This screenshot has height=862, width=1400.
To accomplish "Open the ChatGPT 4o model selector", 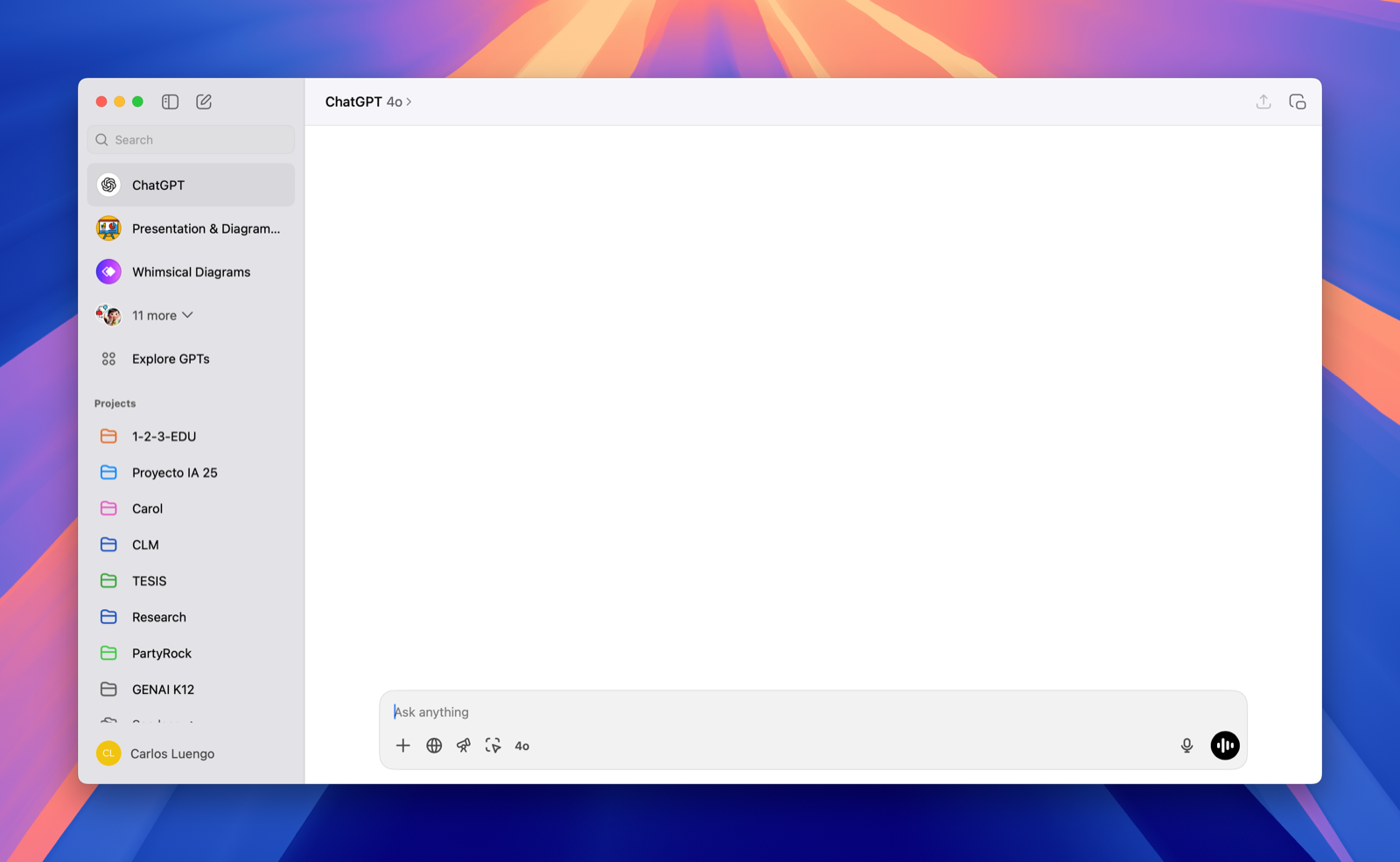I will tap(367, 102).
